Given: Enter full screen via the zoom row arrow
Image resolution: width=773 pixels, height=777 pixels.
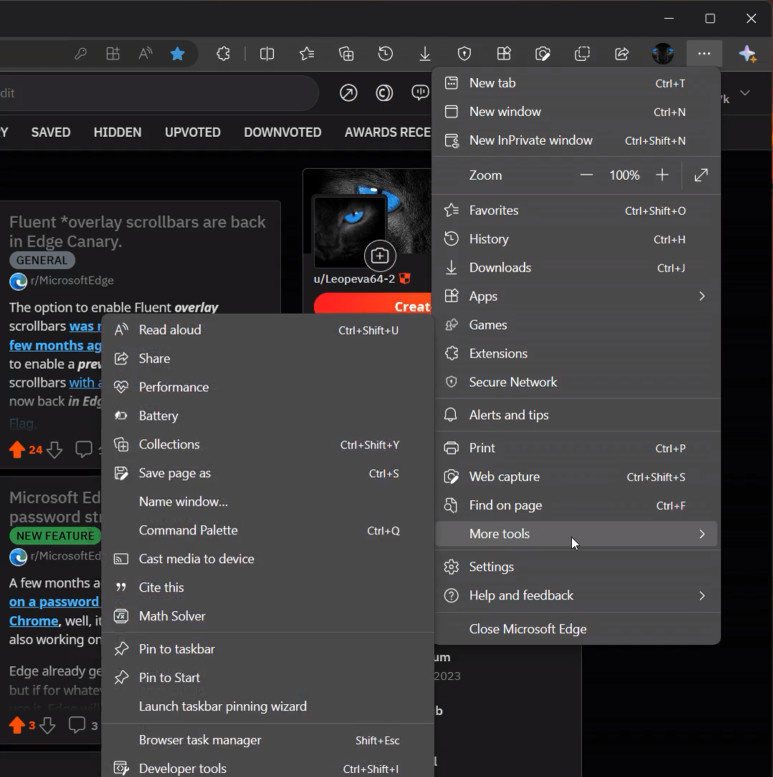Looking at the screenshot, I should tap(701, 175).
